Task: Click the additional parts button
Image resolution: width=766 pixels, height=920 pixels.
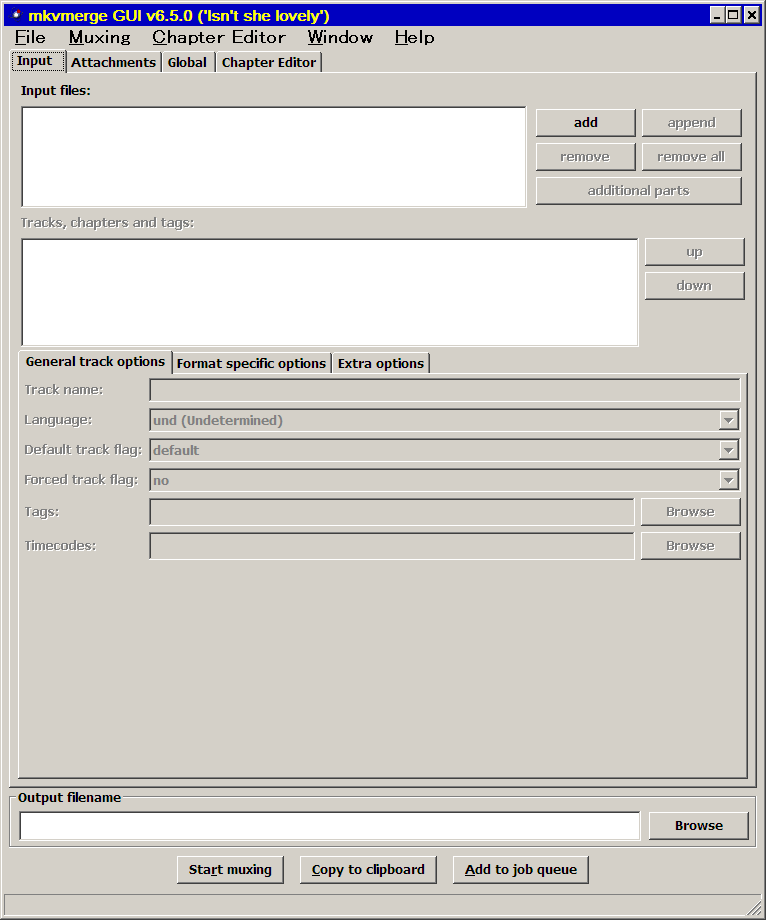Action: coord(639,191)
